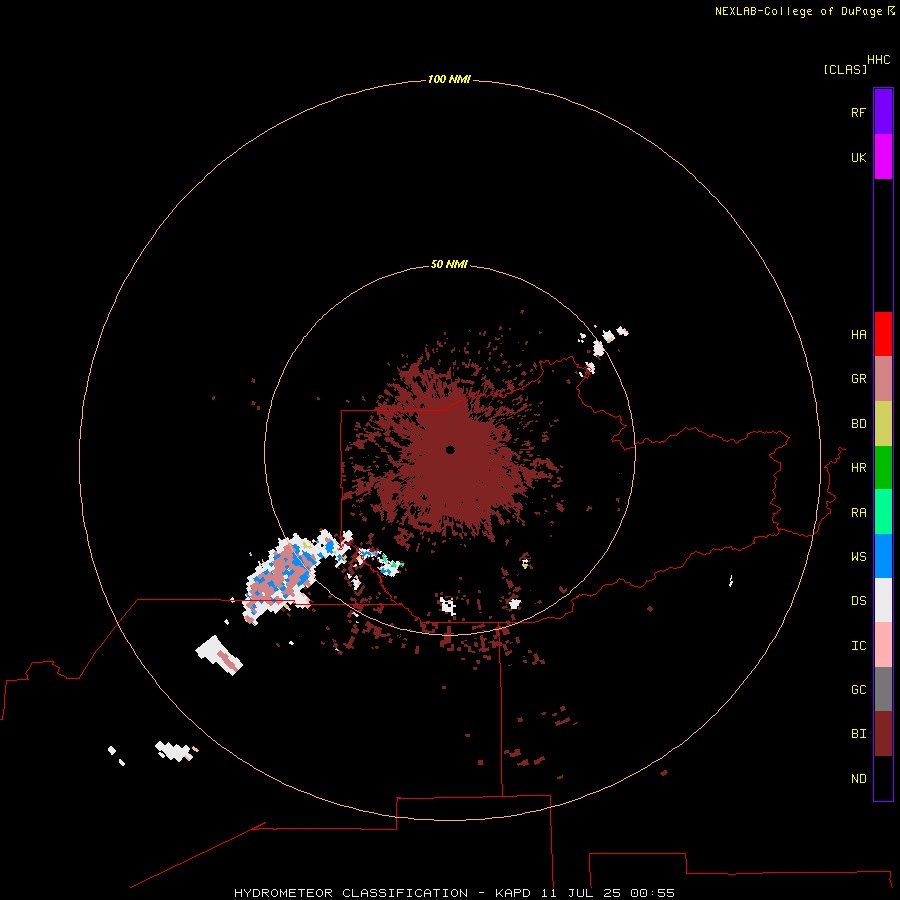
Task: Select the WS blue legend swatch
Action: (883, 556)
